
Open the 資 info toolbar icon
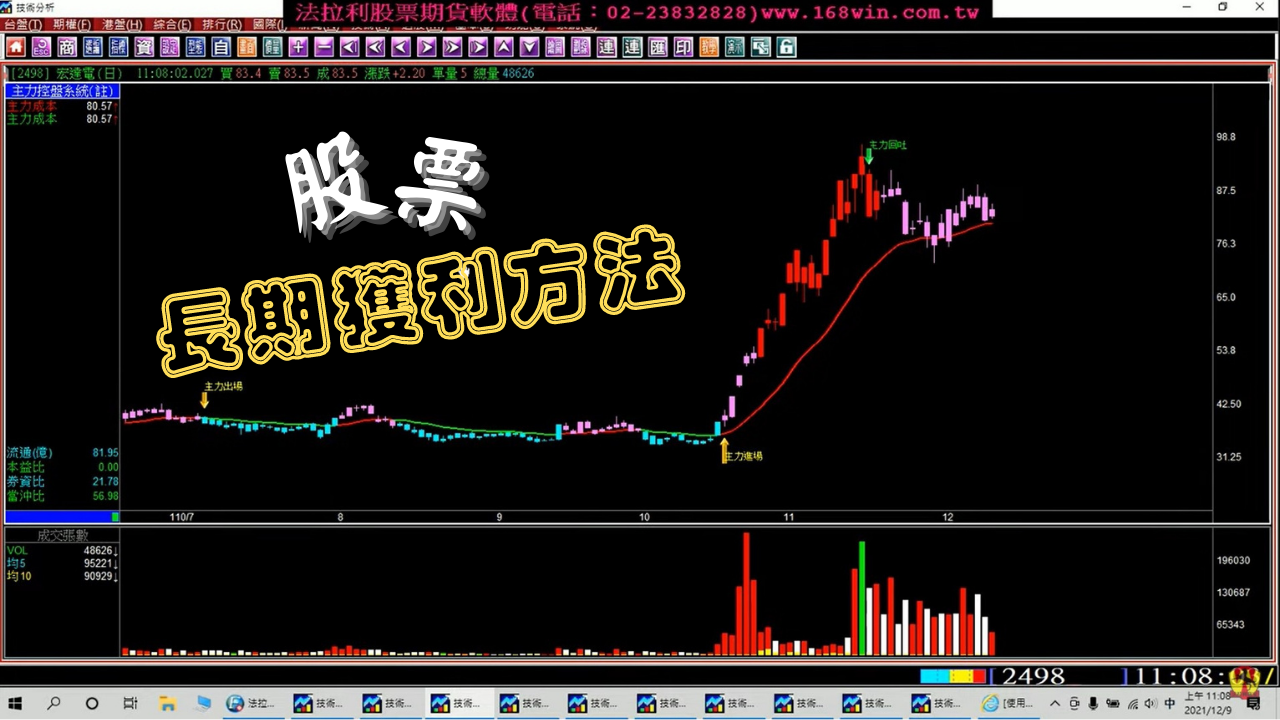click(144, 47)
